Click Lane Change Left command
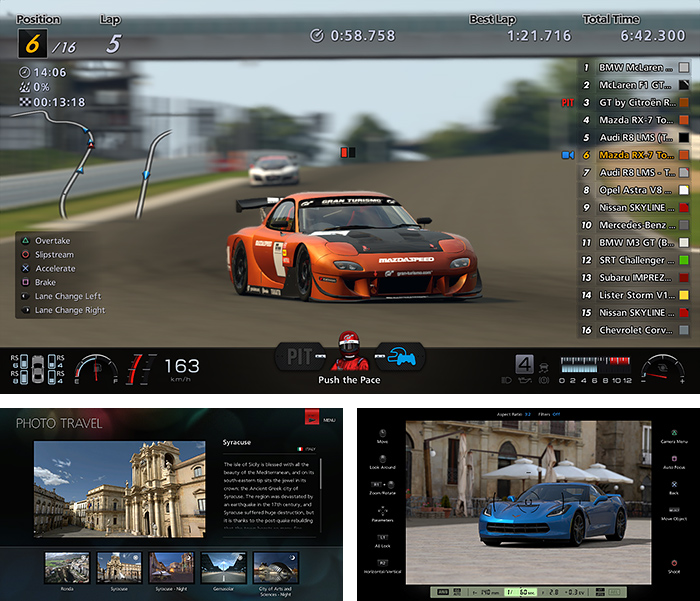 click(x=61, y=296)
